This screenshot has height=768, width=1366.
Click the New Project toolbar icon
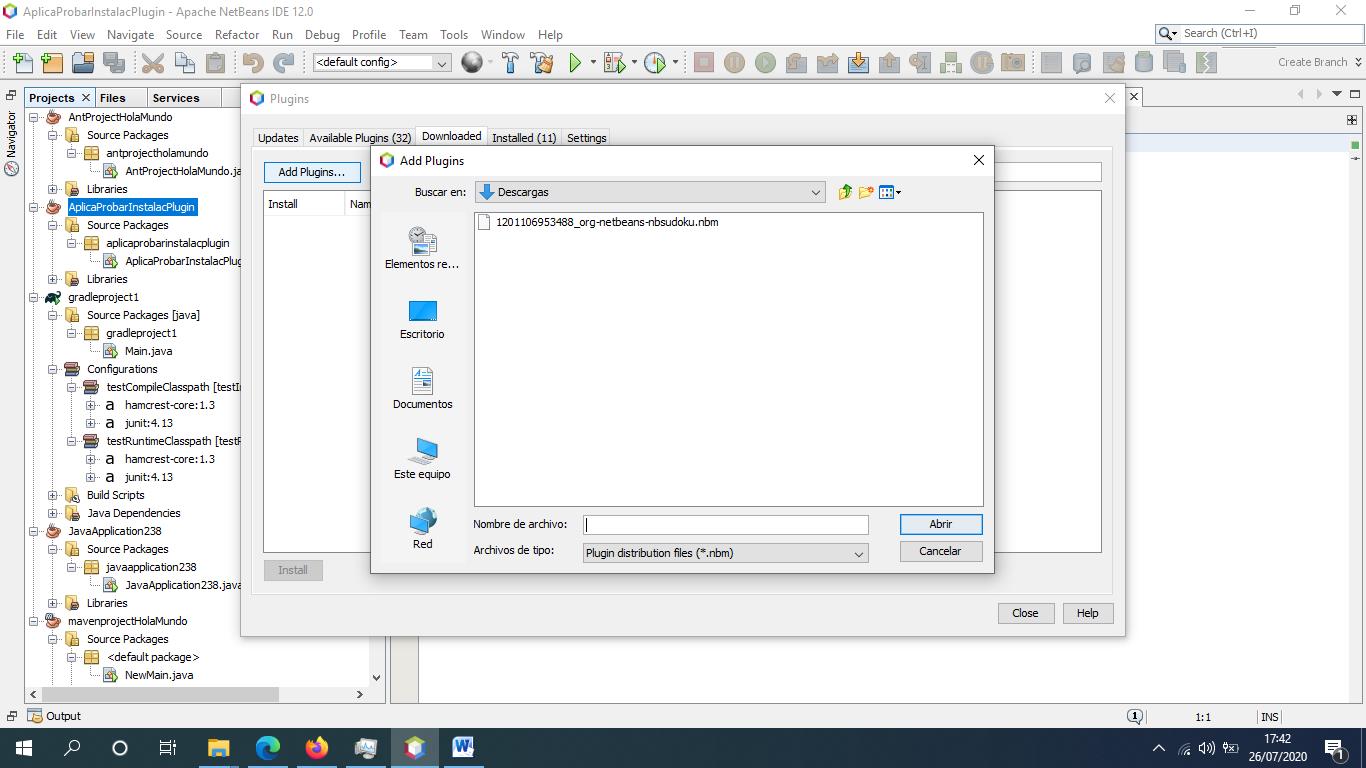[x=52, y=63]
